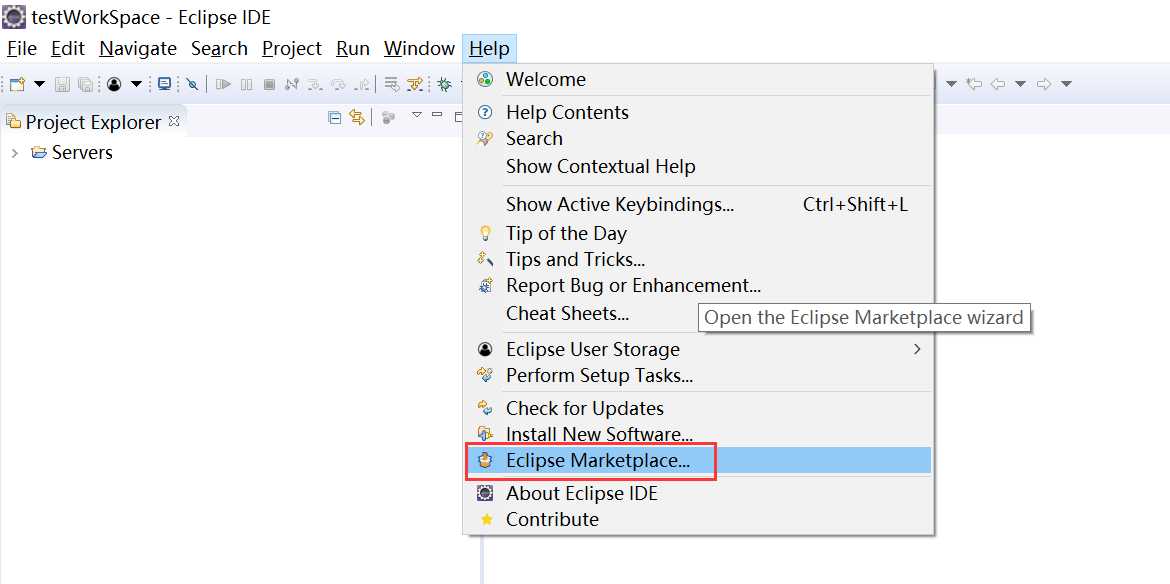Choose Perform Setup Tasks entry
1170x584 pixels.
coord(698,375)
